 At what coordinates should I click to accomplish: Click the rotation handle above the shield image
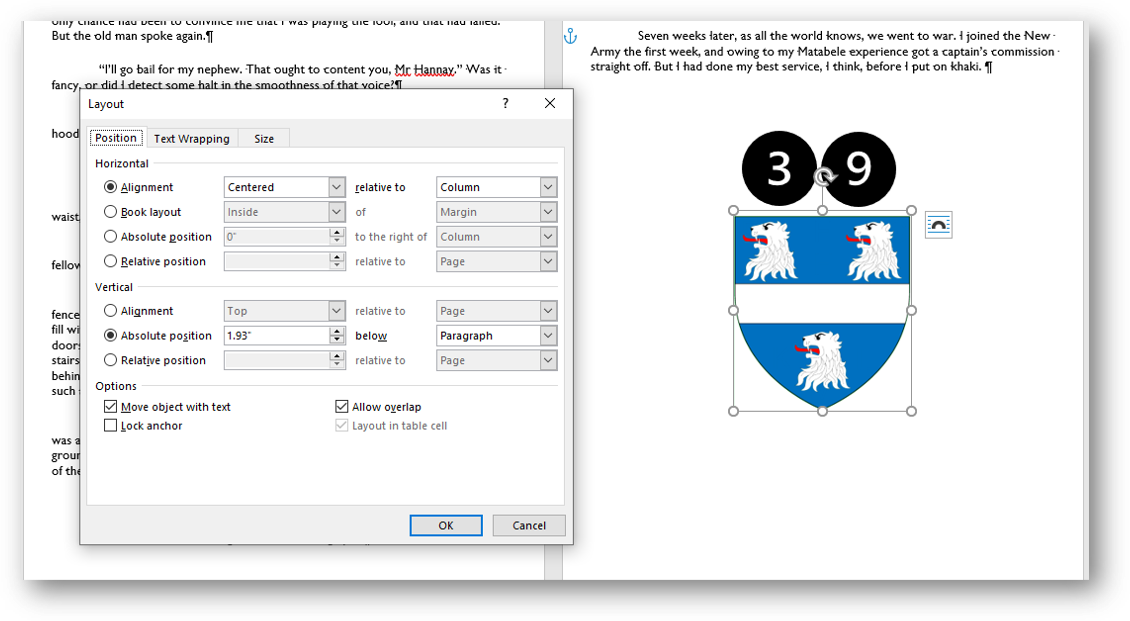coord(823,178)
